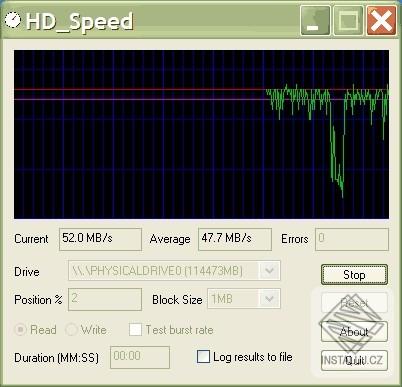Enable the Test burst rate checkbox
Viewport: 402px width, 387px height.
click(x=135, y=330)
